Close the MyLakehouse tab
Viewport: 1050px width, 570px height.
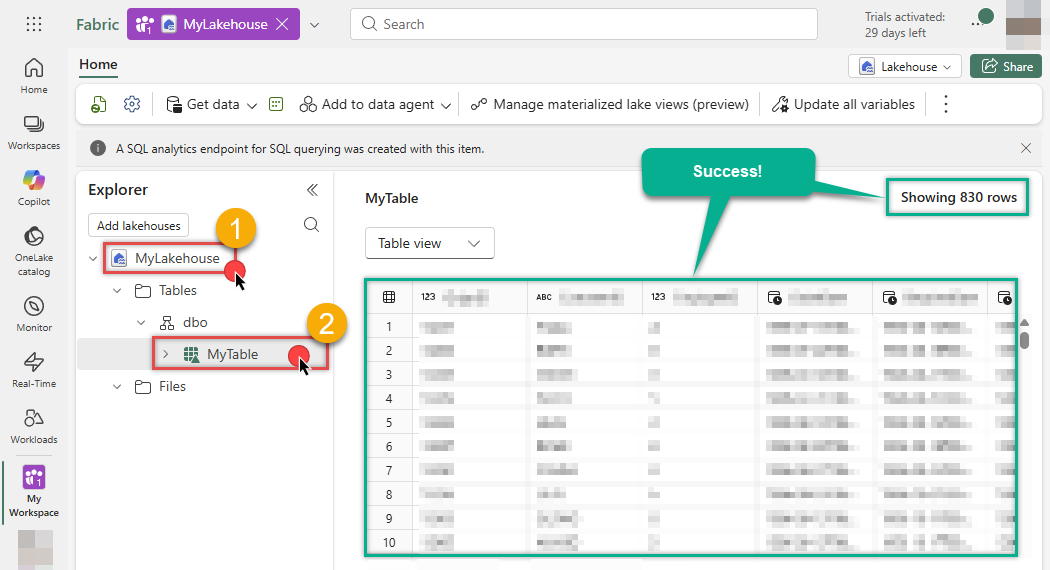pyautogui.click(x=283, y=24)
